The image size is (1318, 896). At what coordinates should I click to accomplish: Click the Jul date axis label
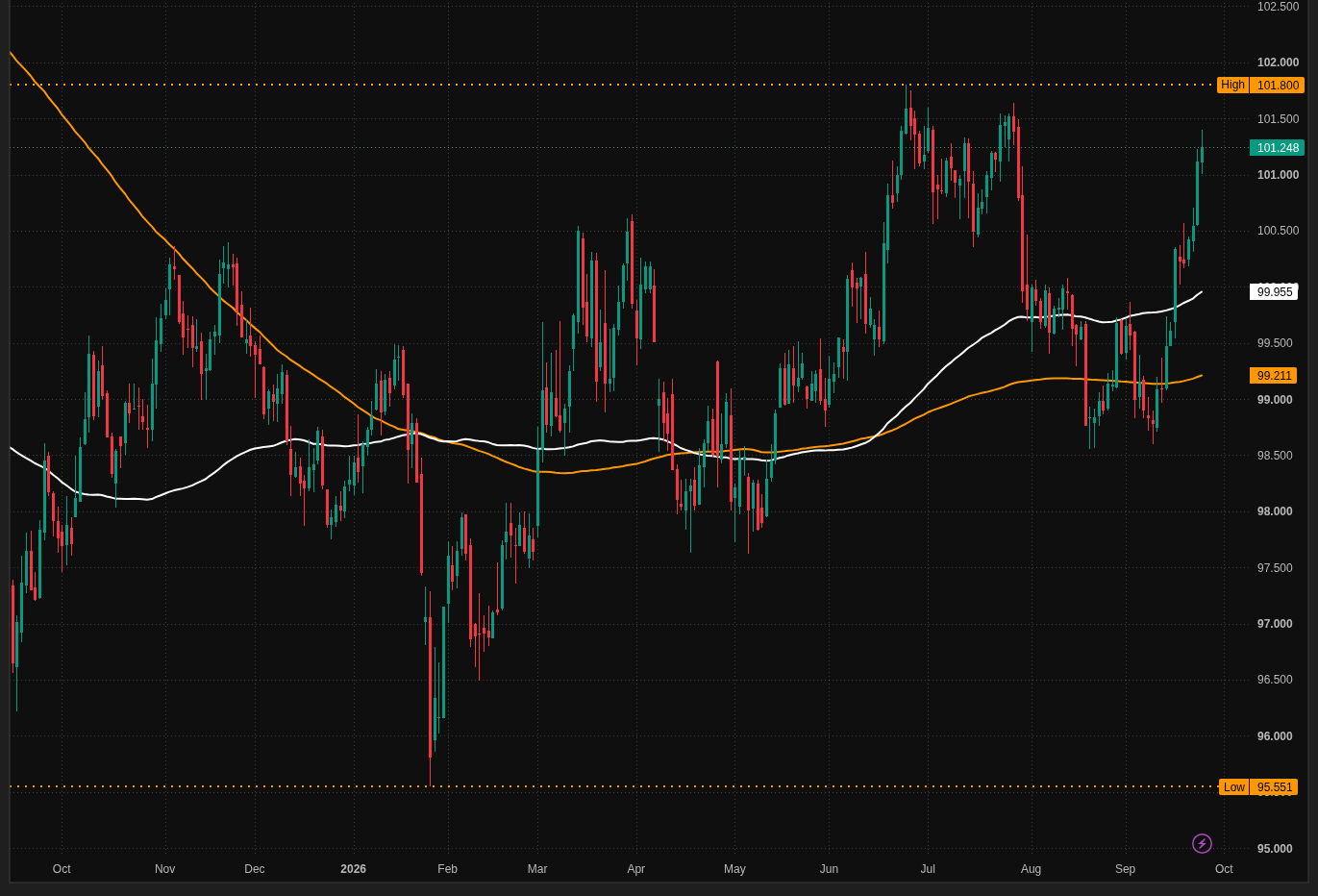[x=928, y=869]
